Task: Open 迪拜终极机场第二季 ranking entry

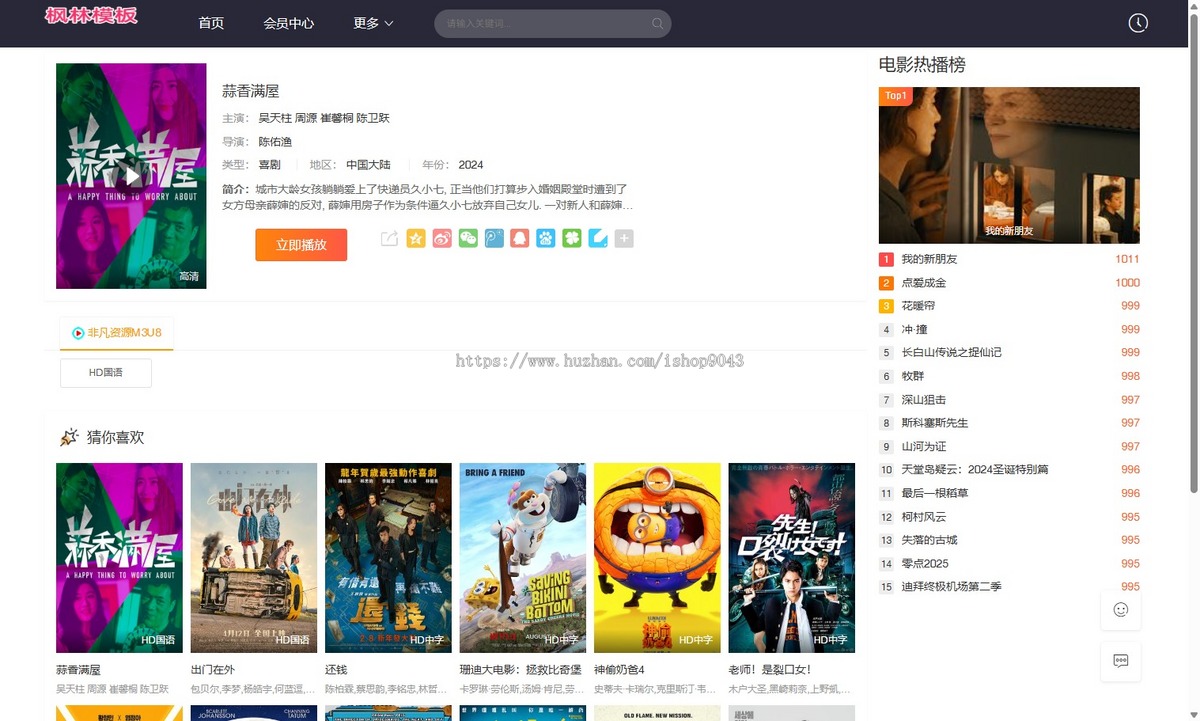Action: 951,586
